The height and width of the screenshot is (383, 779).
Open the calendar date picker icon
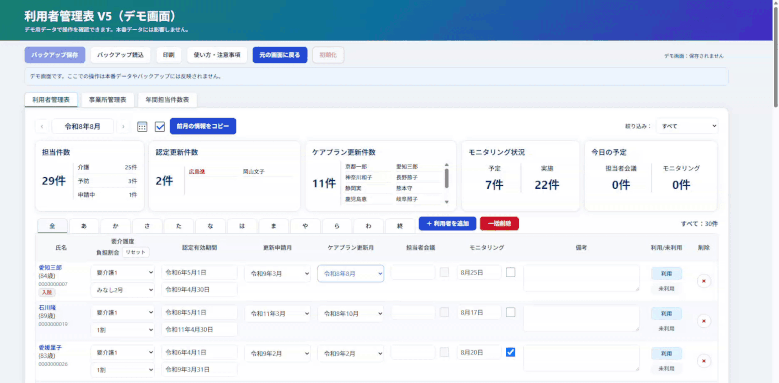[142, 127]
